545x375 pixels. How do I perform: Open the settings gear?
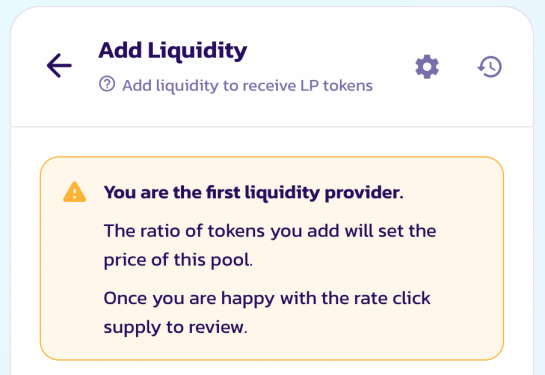(427, 67)
